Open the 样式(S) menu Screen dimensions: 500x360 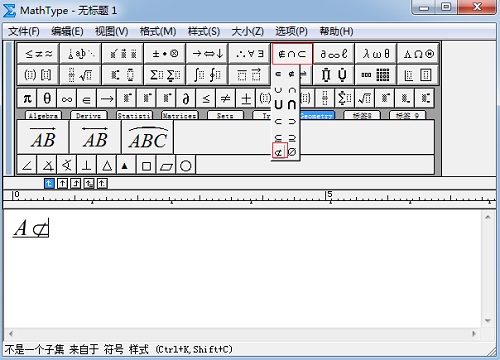click(203, 32)
